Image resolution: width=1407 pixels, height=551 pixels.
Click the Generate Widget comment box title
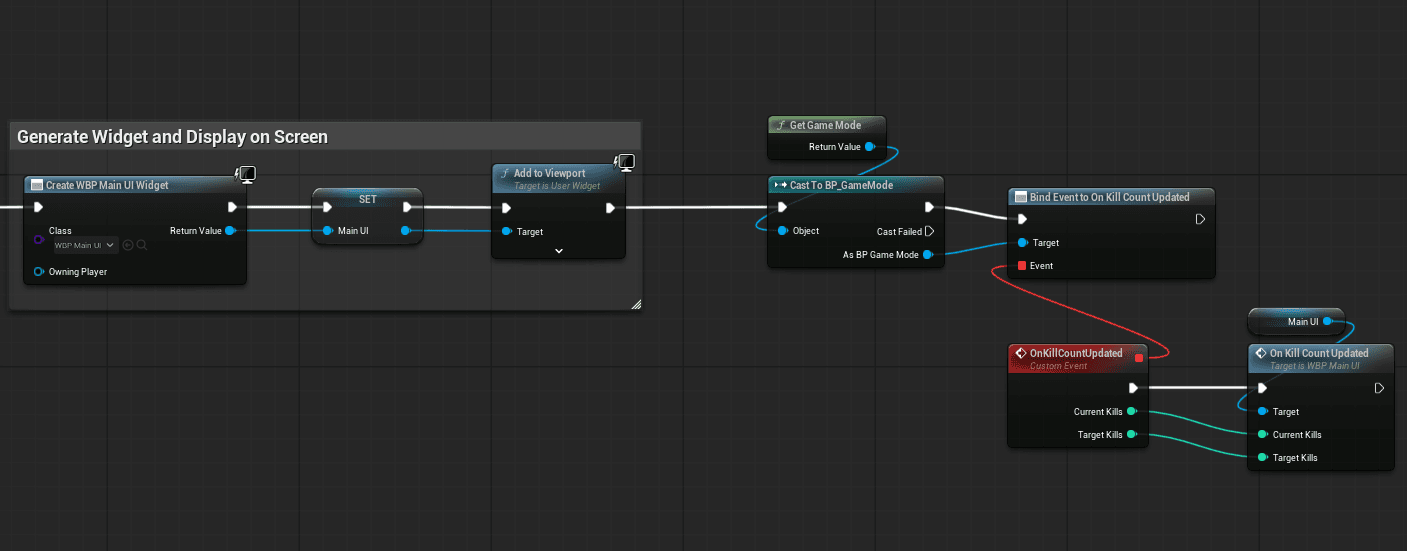(x=172, y=137)
